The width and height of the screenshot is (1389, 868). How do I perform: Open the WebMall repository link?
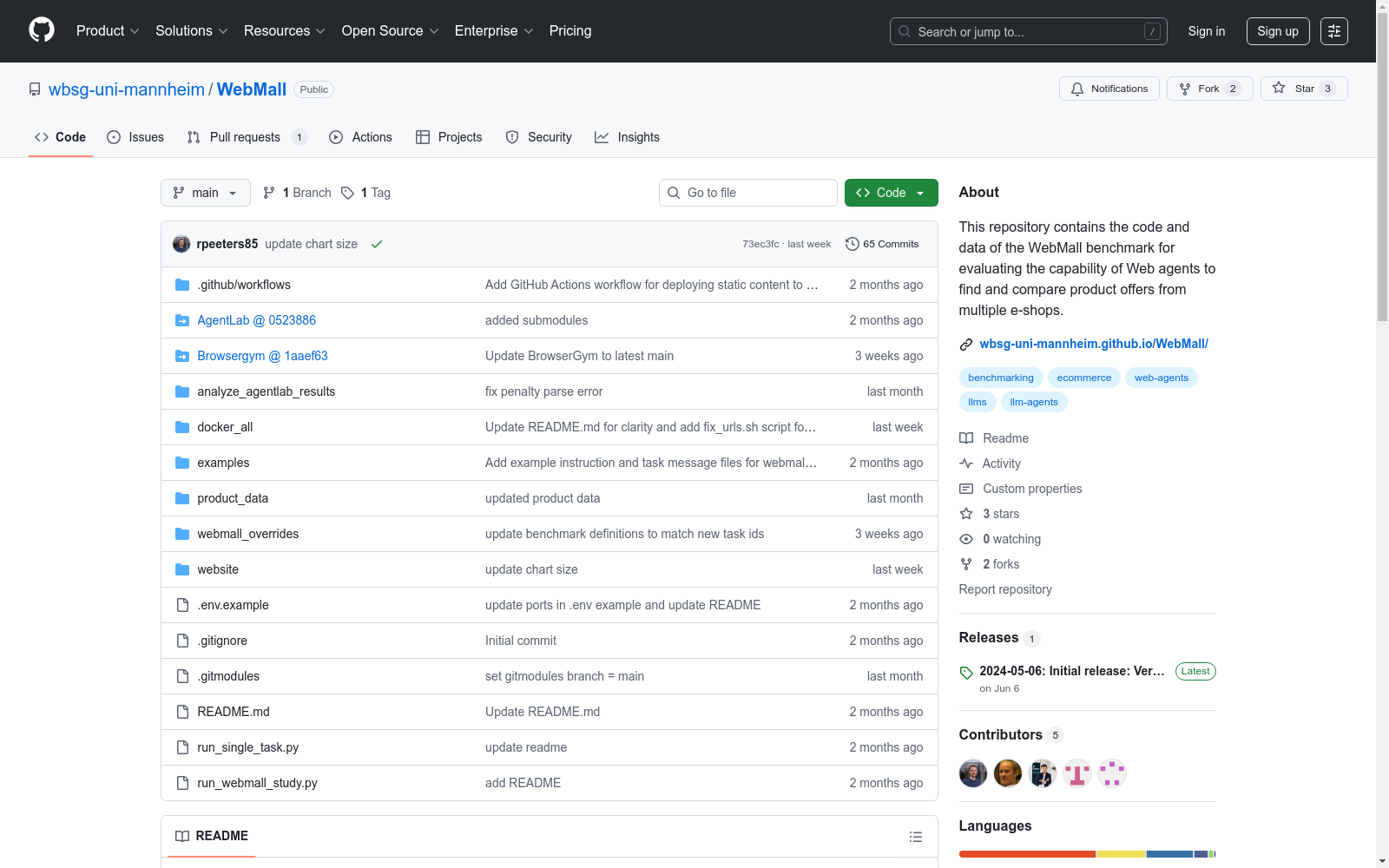[x=252, y=89]
